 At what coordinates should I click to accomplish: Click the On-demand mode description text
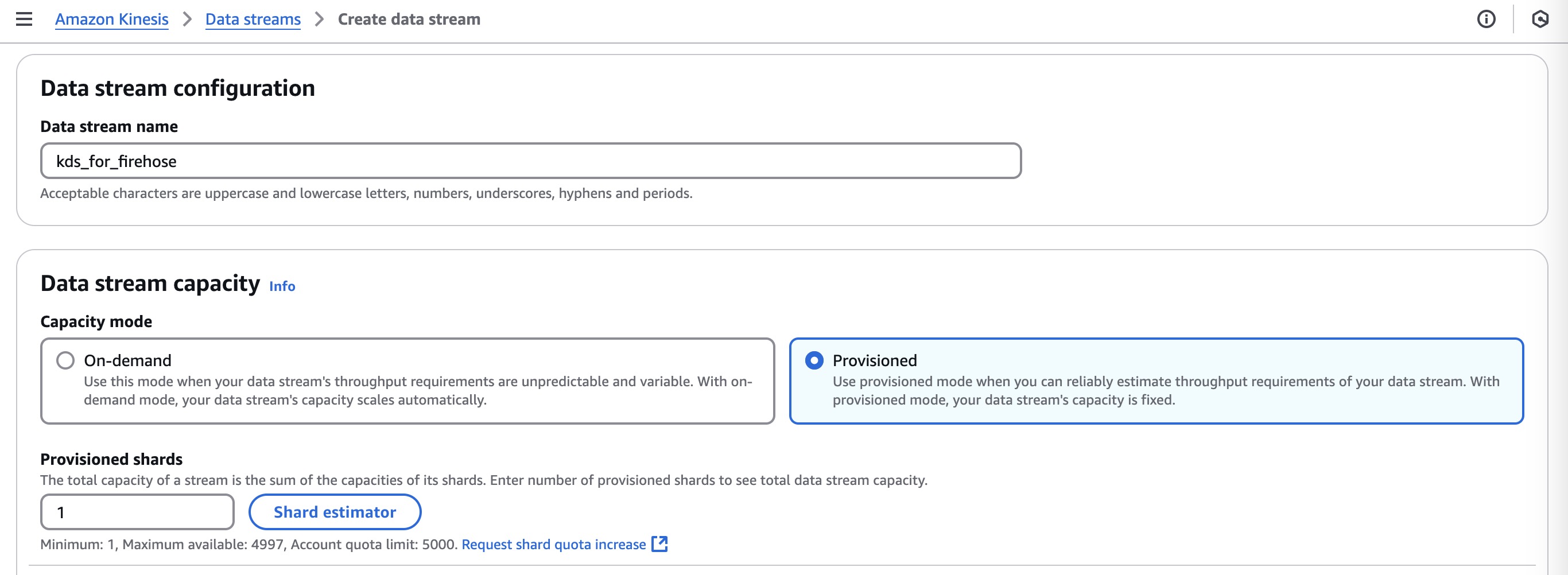pyautogui.click(x=418, y=391)
